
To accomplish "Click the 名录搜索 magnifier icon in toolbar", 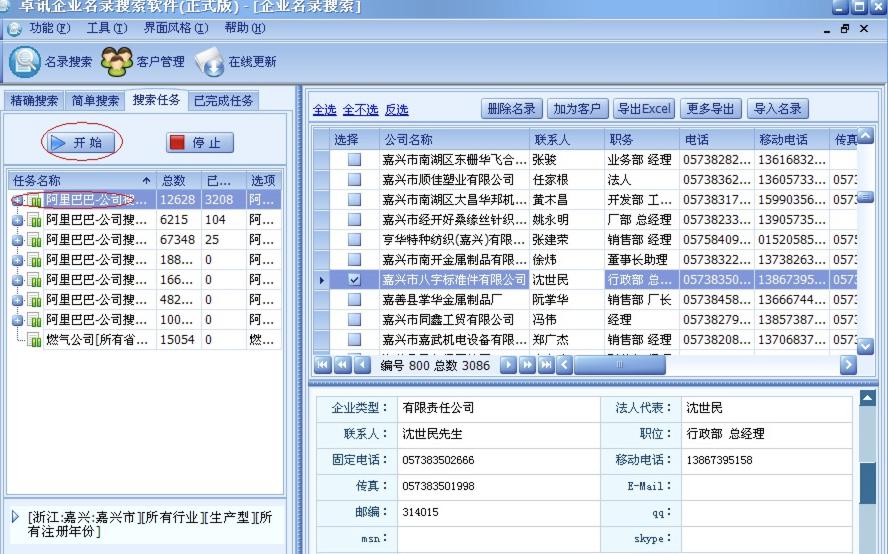I will click(24, 62).
